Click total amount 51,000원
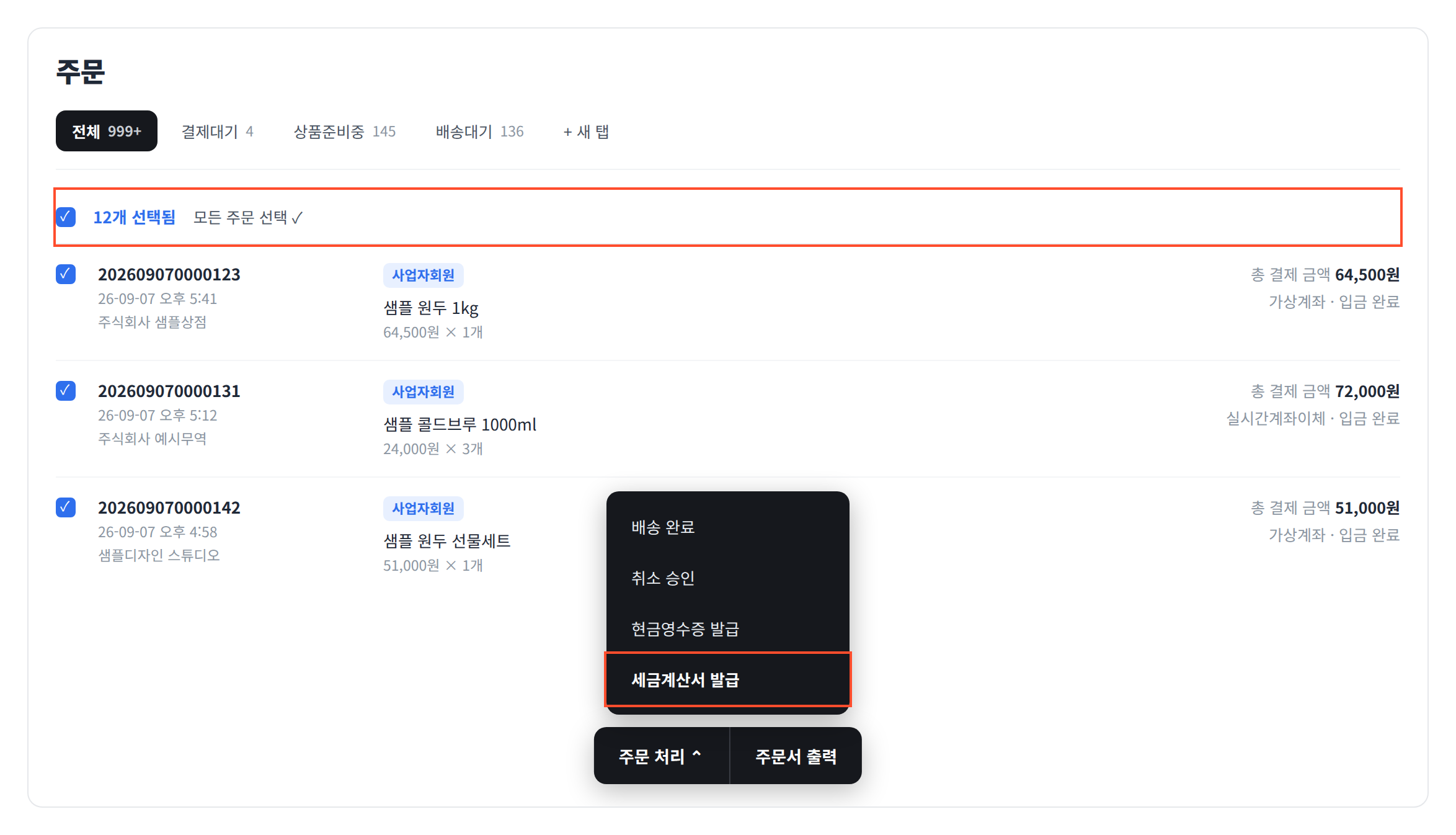 [x=1367, y=508]
